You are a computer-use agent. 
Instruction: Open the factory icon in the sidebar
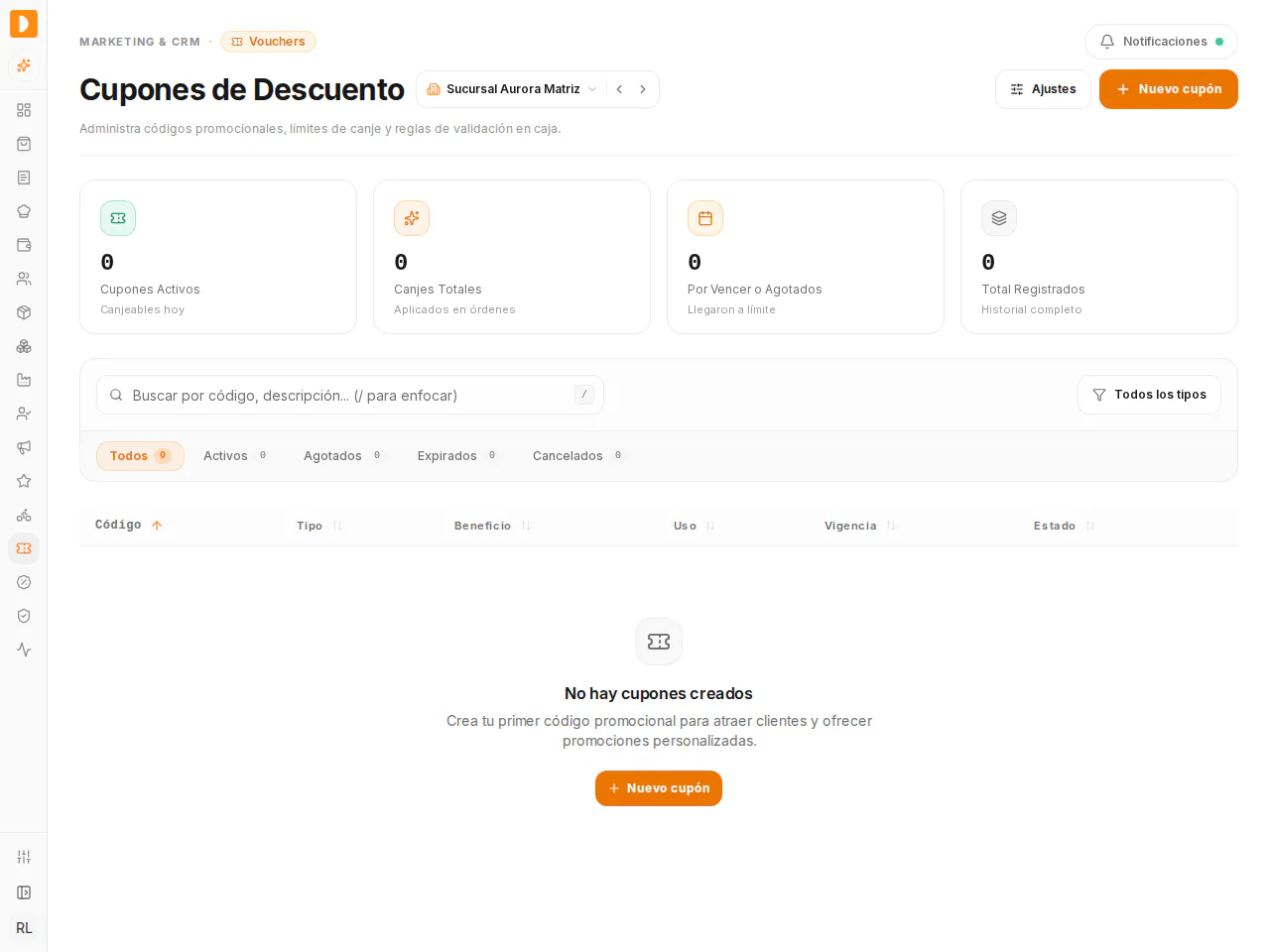[24, 380]
